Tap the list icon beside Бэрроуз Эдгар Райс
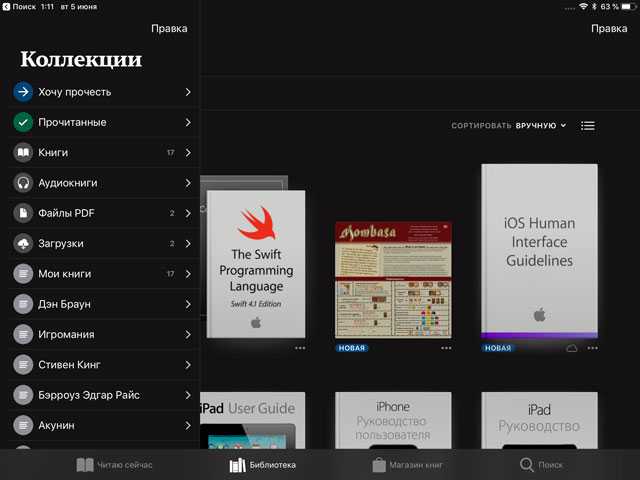The width and height of the screenshot is (640, 480). [23, 395]
